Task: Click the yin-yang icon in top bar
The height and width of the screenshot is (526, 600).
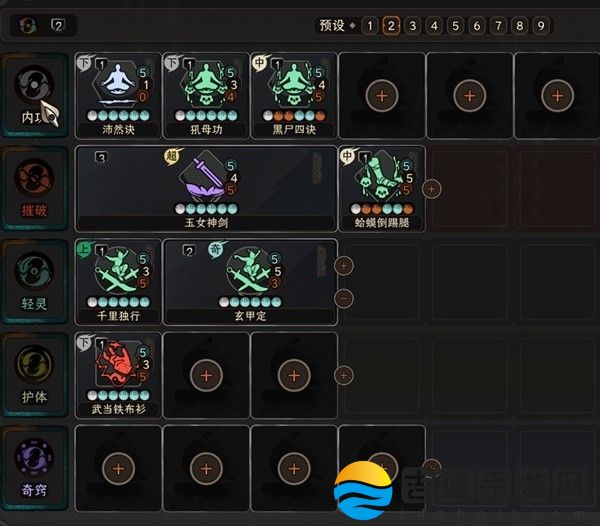Action: coord(28,26)
